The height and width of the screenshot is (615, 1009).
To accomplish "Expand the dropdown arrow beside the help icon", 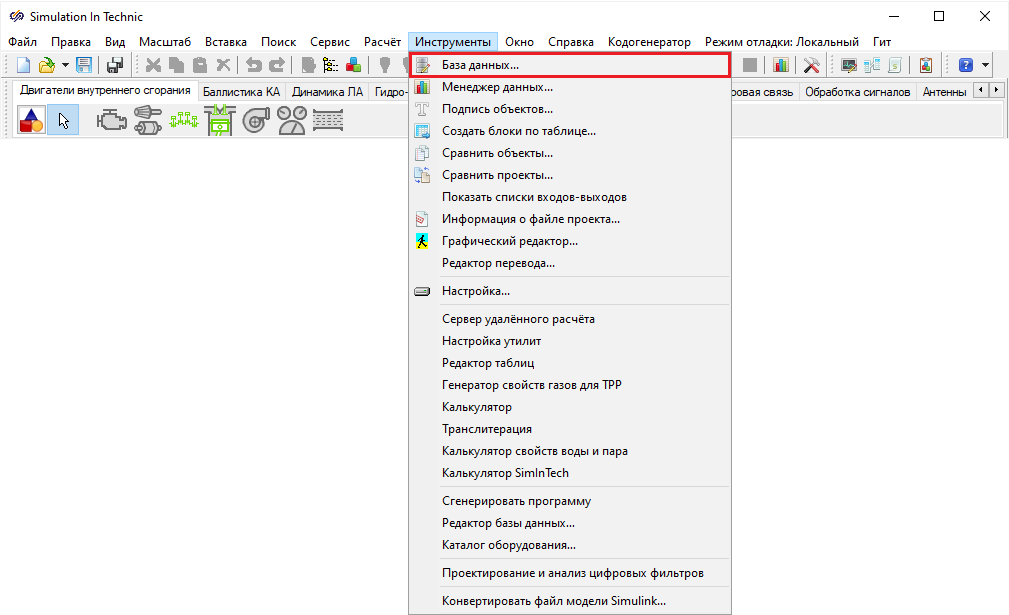I will [986, 65].
